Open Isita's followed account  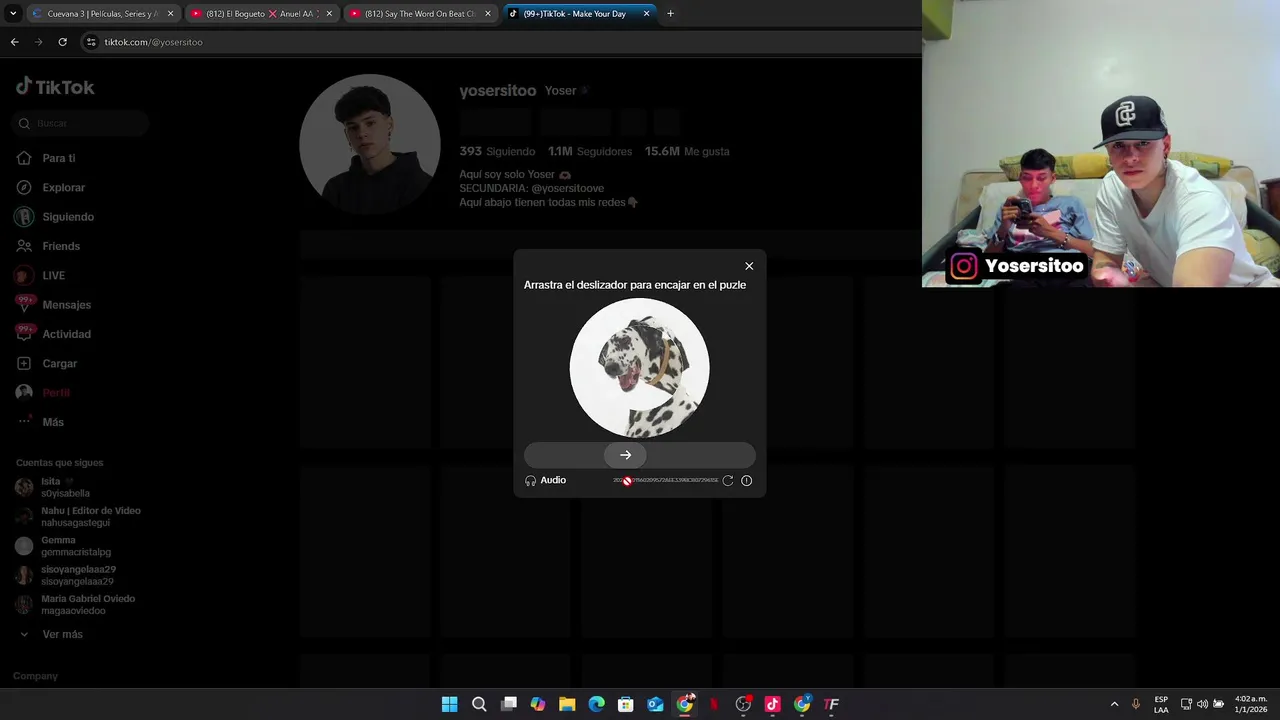tap(65, 487)
